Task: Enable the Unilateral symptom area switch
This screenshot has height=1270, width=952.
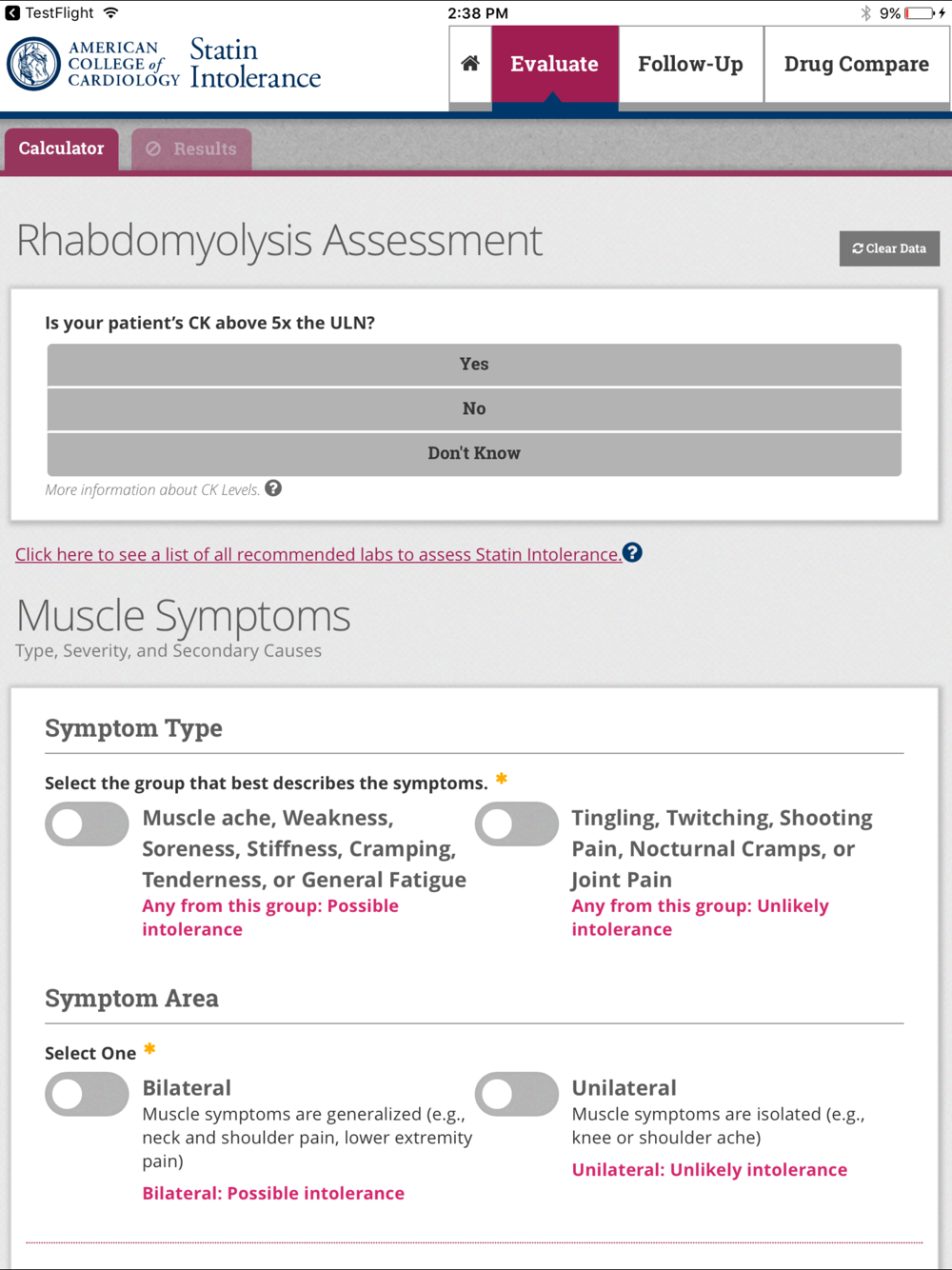Action: 517,1095
